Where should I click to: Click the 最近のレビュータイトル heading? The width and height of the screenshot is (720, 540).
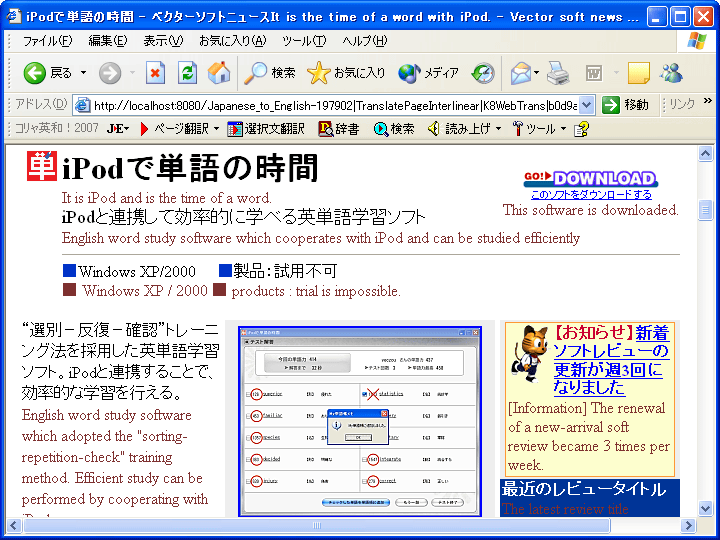click(584, 489)
